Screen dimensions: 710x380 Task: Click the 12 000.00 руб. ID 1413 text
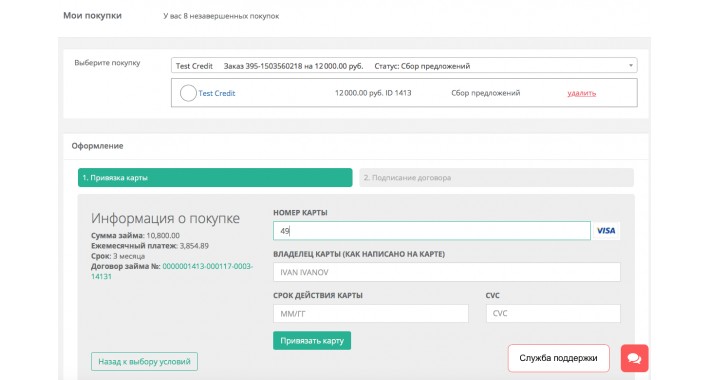373,93
